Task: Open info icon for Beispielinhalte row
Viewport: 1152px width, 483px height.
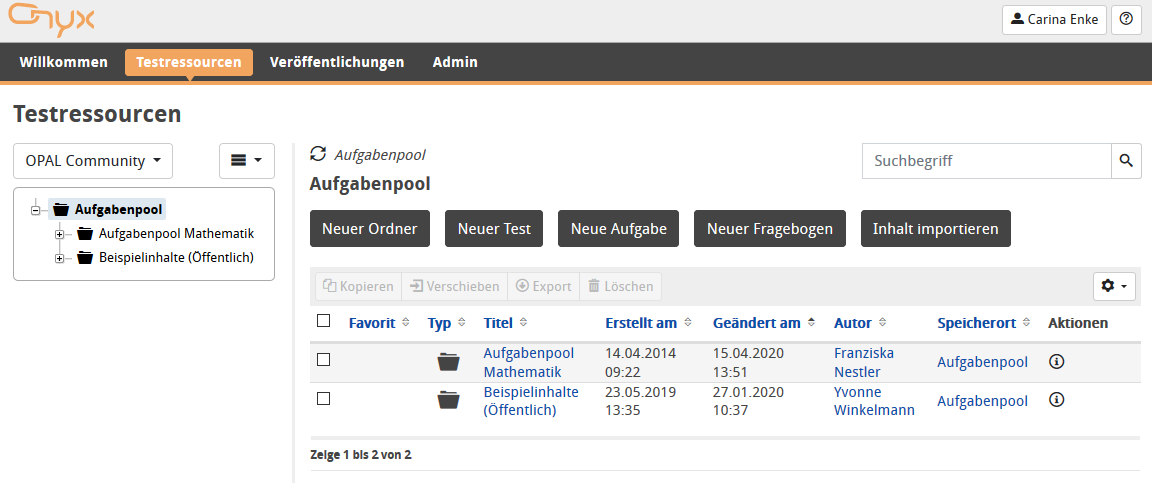Action: [x=1056, y=400]
